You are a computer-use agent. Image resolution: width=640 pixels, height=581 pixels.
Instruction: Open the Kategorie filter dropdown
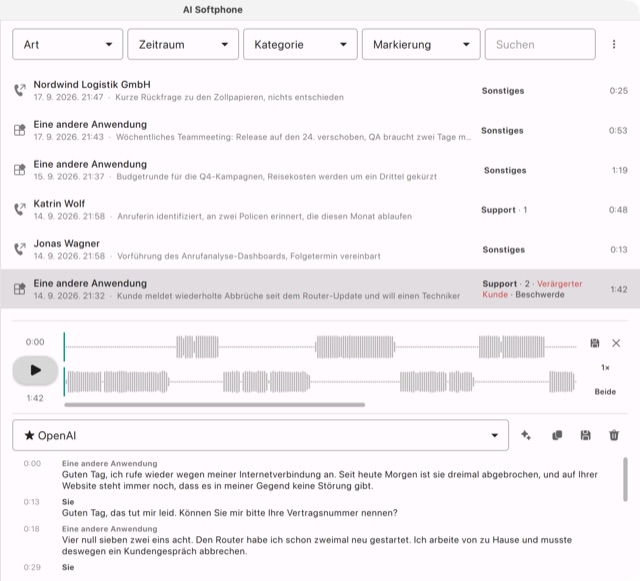coord(300,44)
